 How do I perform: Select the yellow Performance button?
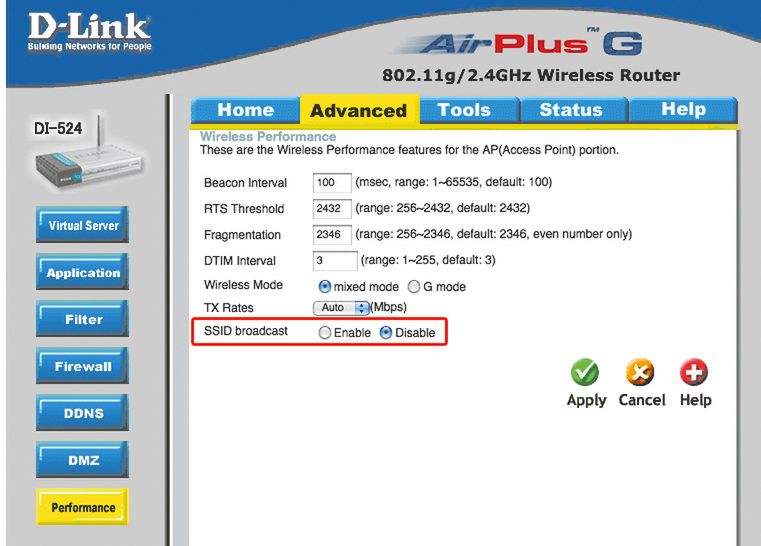point(83,507)
